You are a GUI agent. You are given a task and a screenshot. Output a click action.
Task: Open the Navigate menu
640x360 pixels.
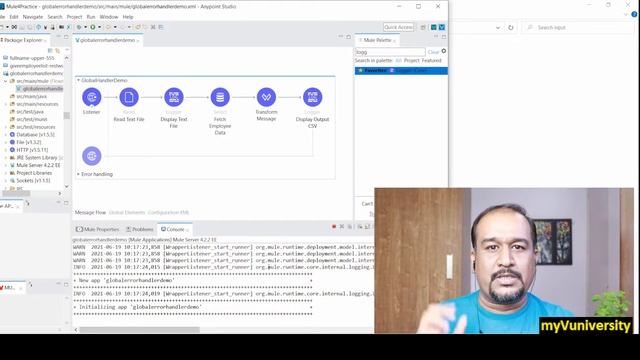point(33,17)
